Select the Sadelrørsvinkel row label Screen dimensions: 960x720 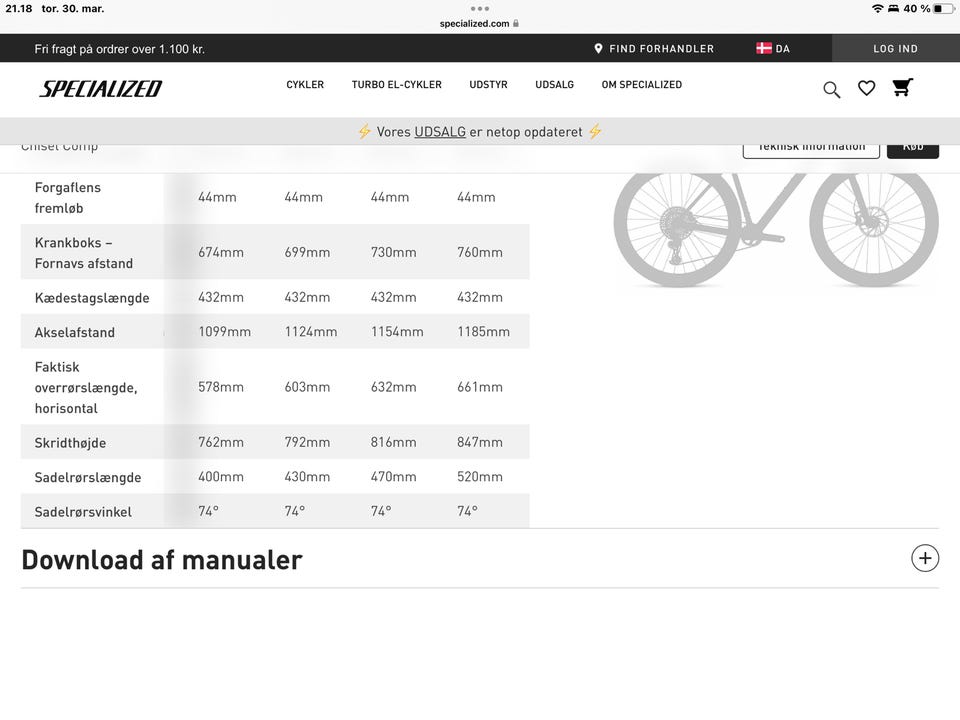pyautogui.click(x=83, y=512)
